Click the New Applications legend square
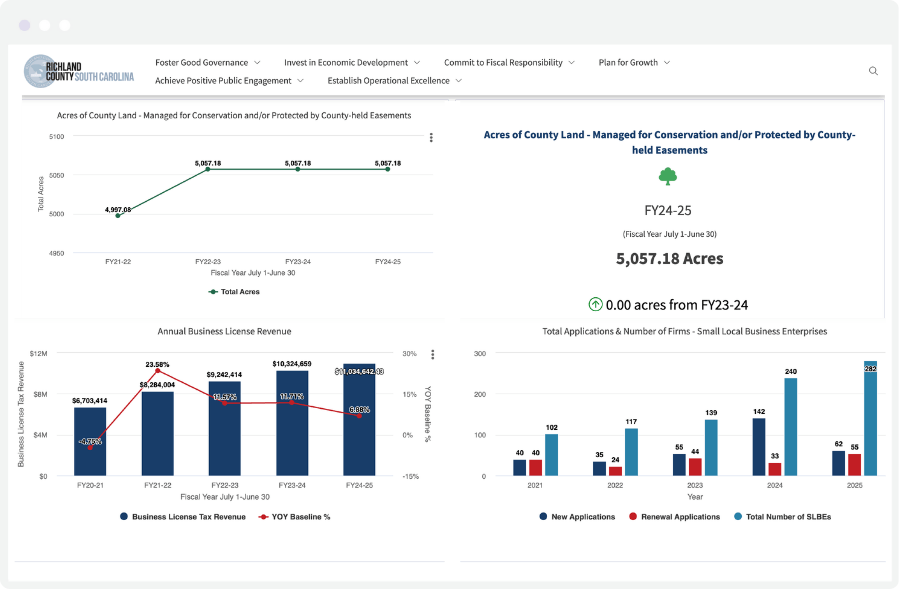The width and height of the screenshot is (900, 589). [x=541, y=517]
